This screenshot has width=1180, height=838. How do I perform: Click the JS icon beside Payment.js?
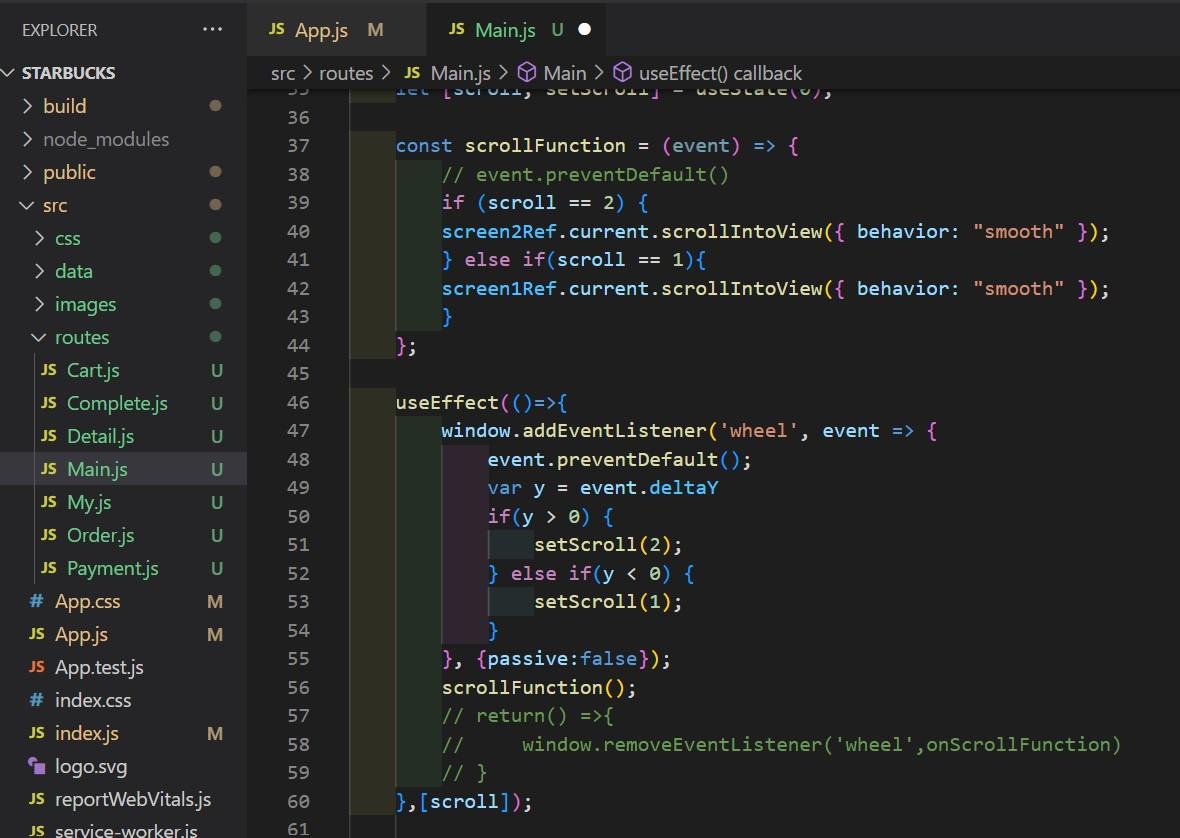click(49, 568)
